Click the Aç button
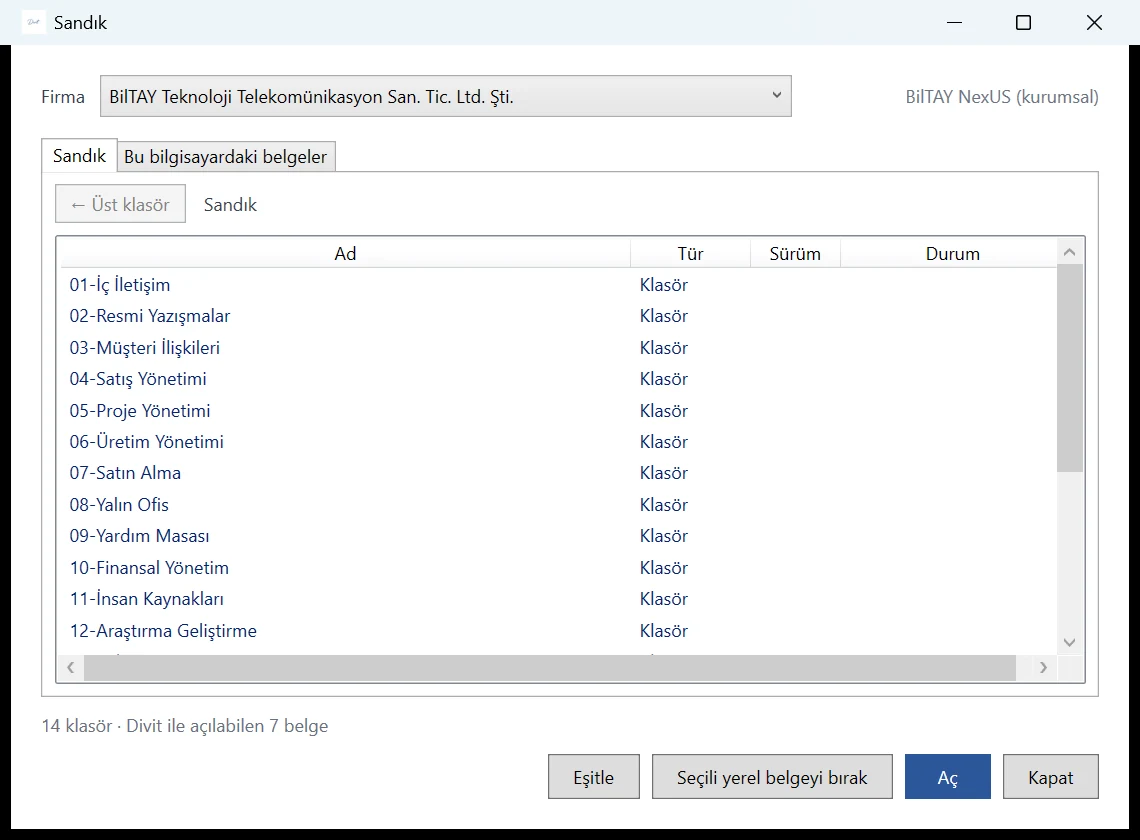1140x840 pixels. 947,777
